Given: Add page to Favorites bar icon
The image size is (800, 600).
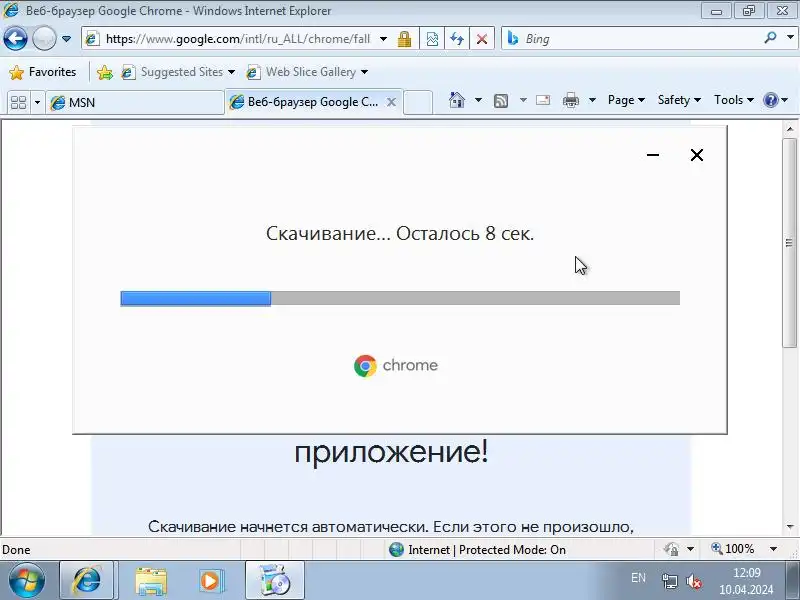Looking at the screenshot, I should coord(105,72).
